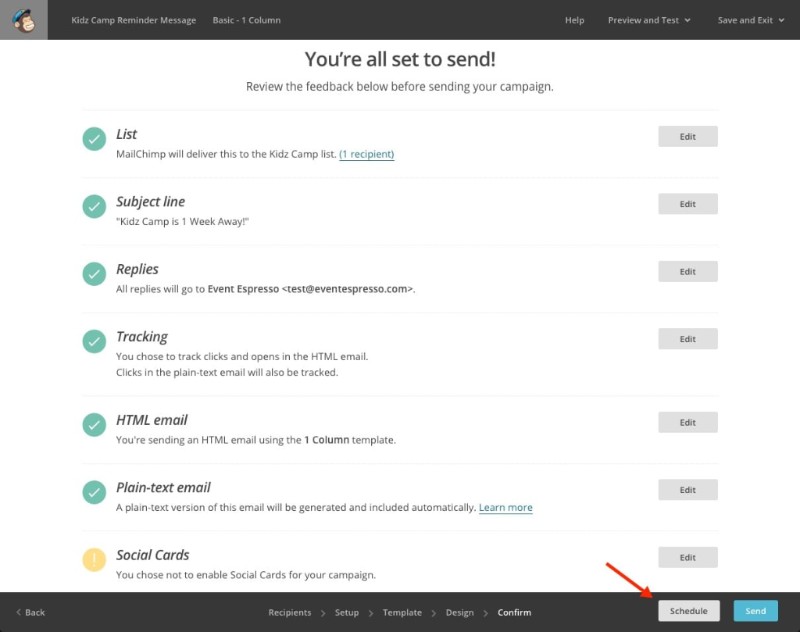Screen dimensions: 800x632
Task: Click the green checkmark beside Subject line
Action: 94,206
